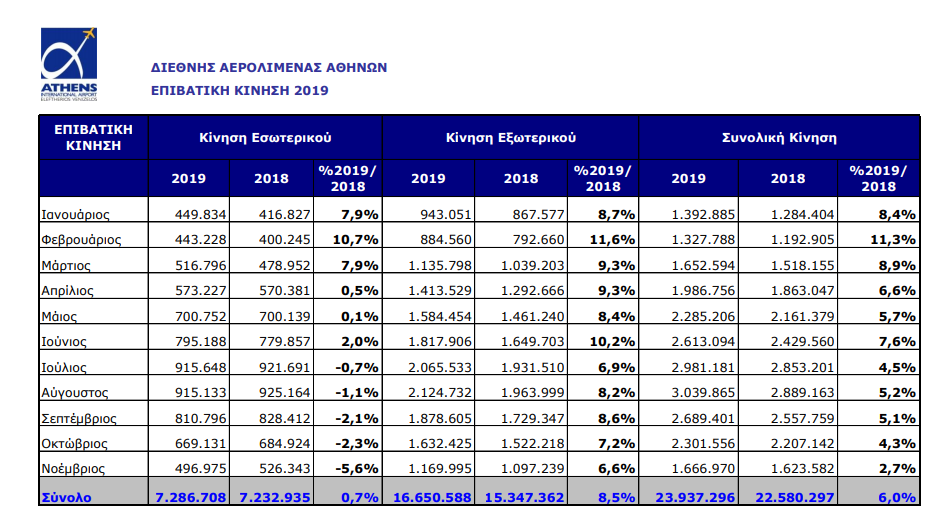Image resolution: width=948 pixels, height=513 pixels.
Task: Select the Ιανουάριος row label
Action: [x=76, y=214]
